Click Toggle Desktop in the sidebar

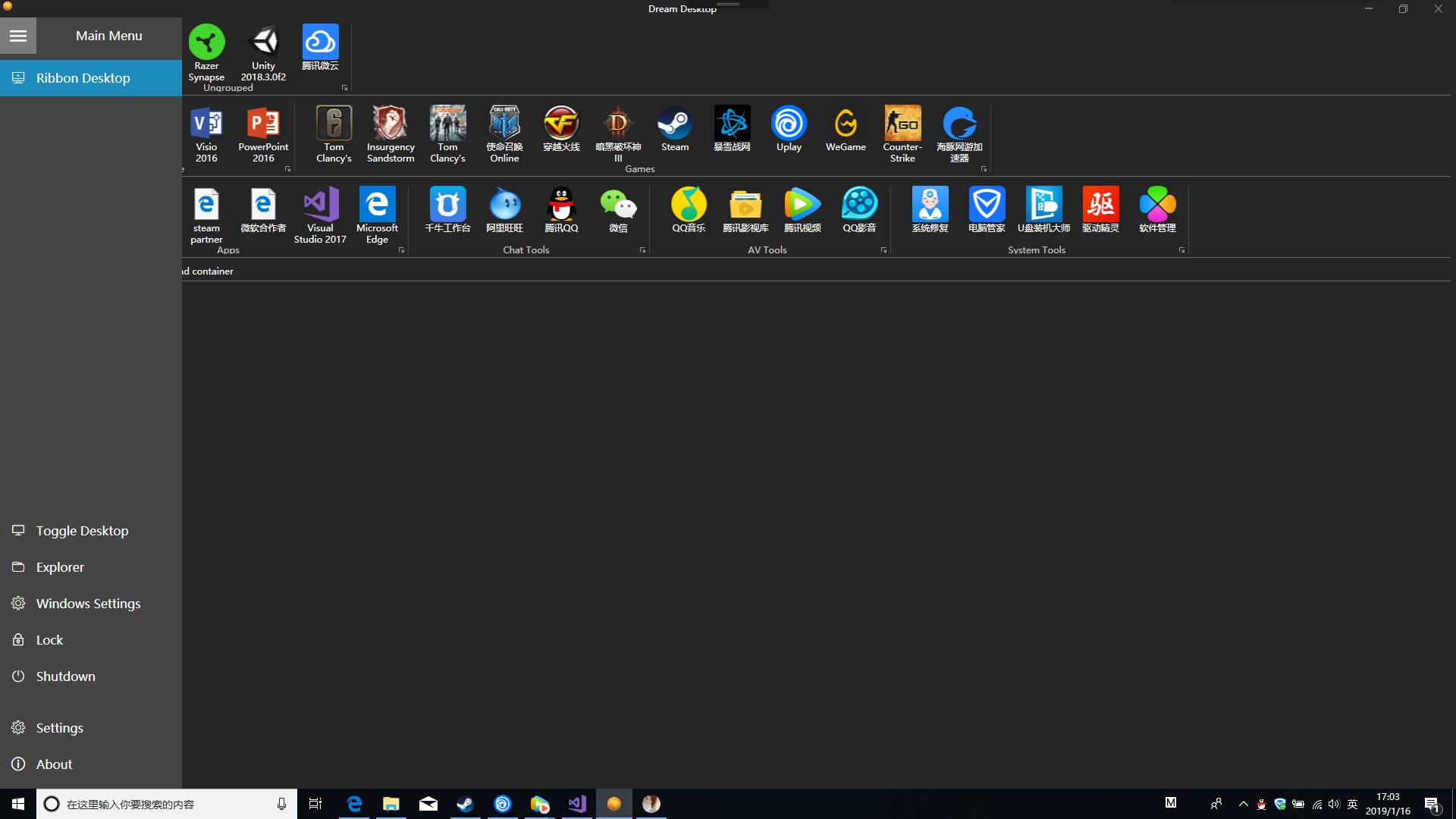coord(91,531)
